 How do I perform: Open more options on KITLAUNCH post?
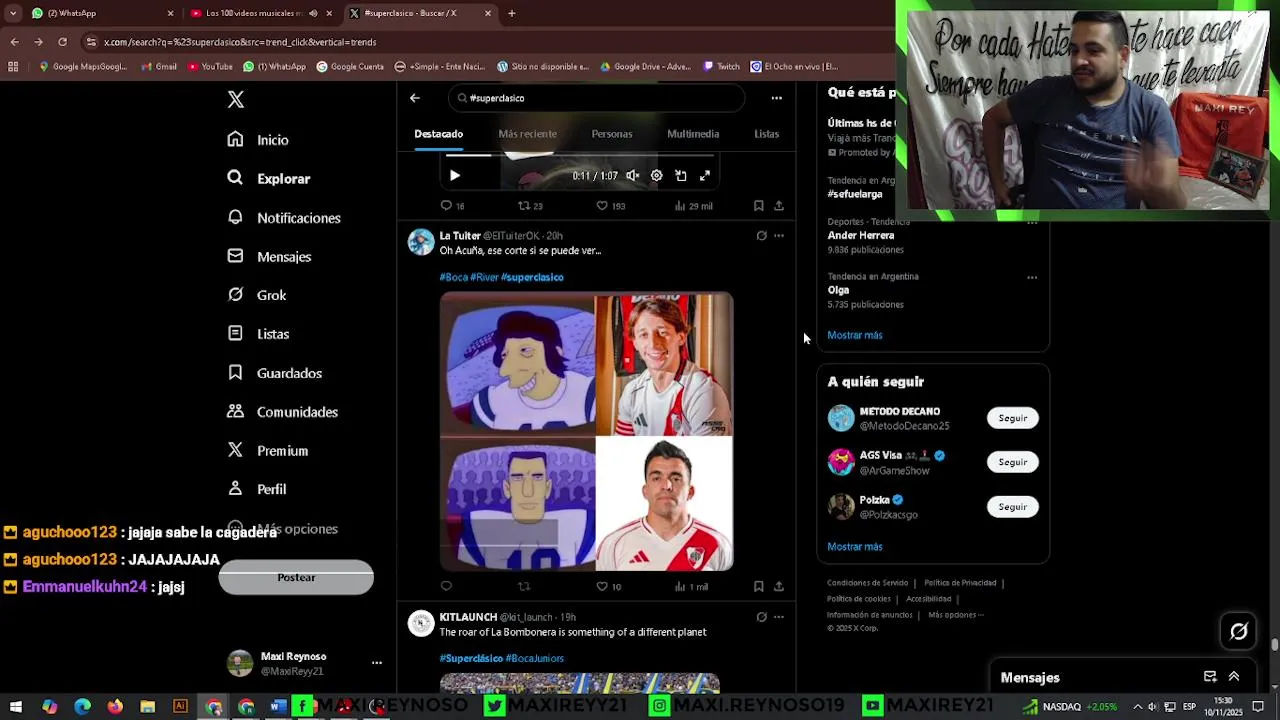[x=779, y=617]
